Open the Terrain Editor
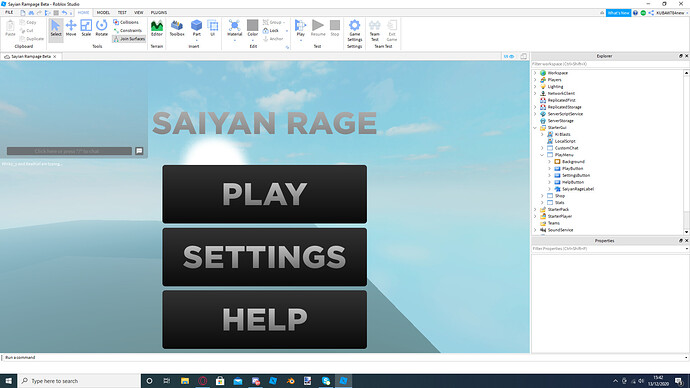 pos(157,28)
